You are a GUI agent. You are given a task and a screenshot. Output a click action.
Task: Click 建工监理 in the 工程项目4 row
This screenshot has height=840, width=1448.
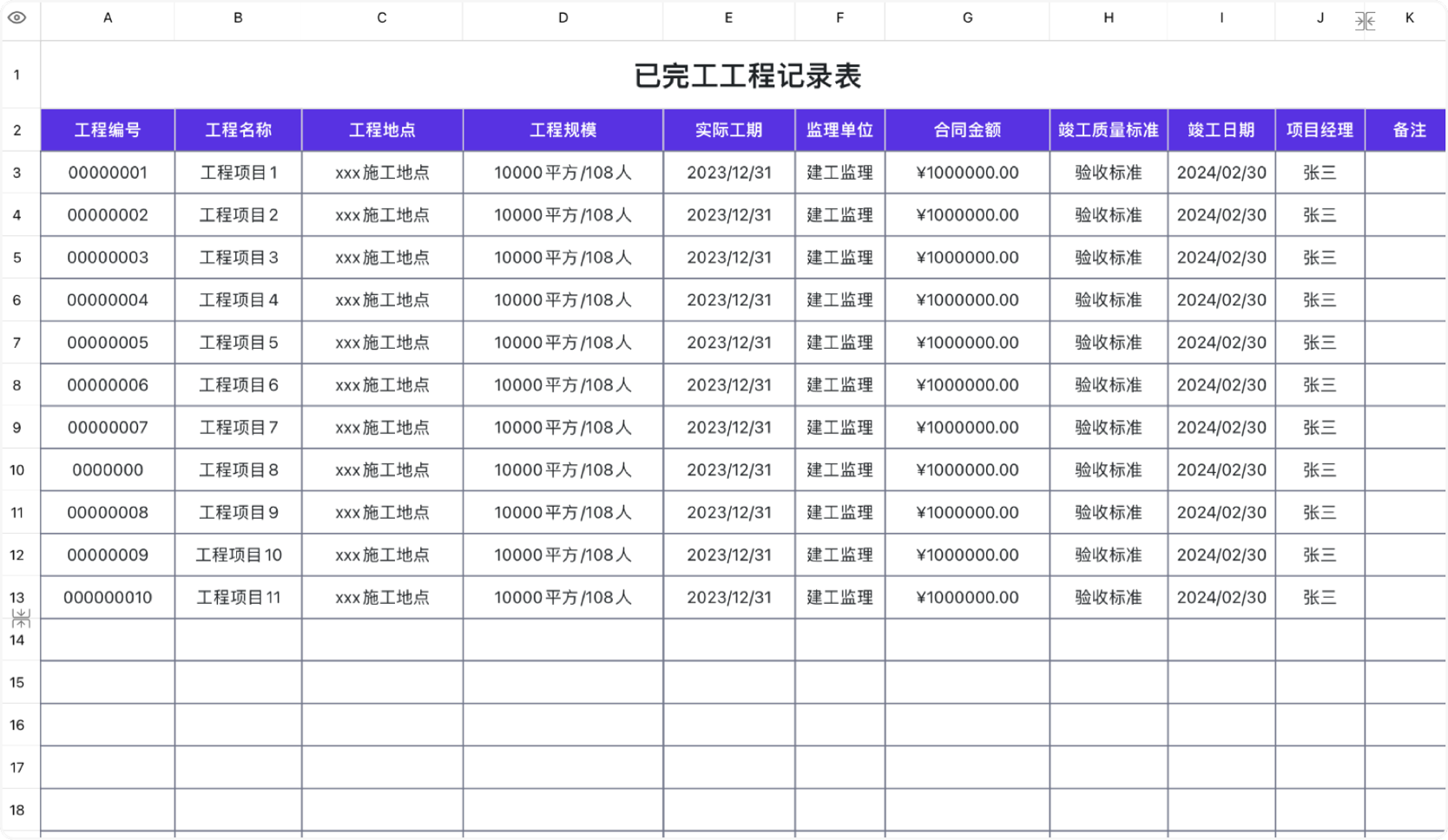(839, 300)
